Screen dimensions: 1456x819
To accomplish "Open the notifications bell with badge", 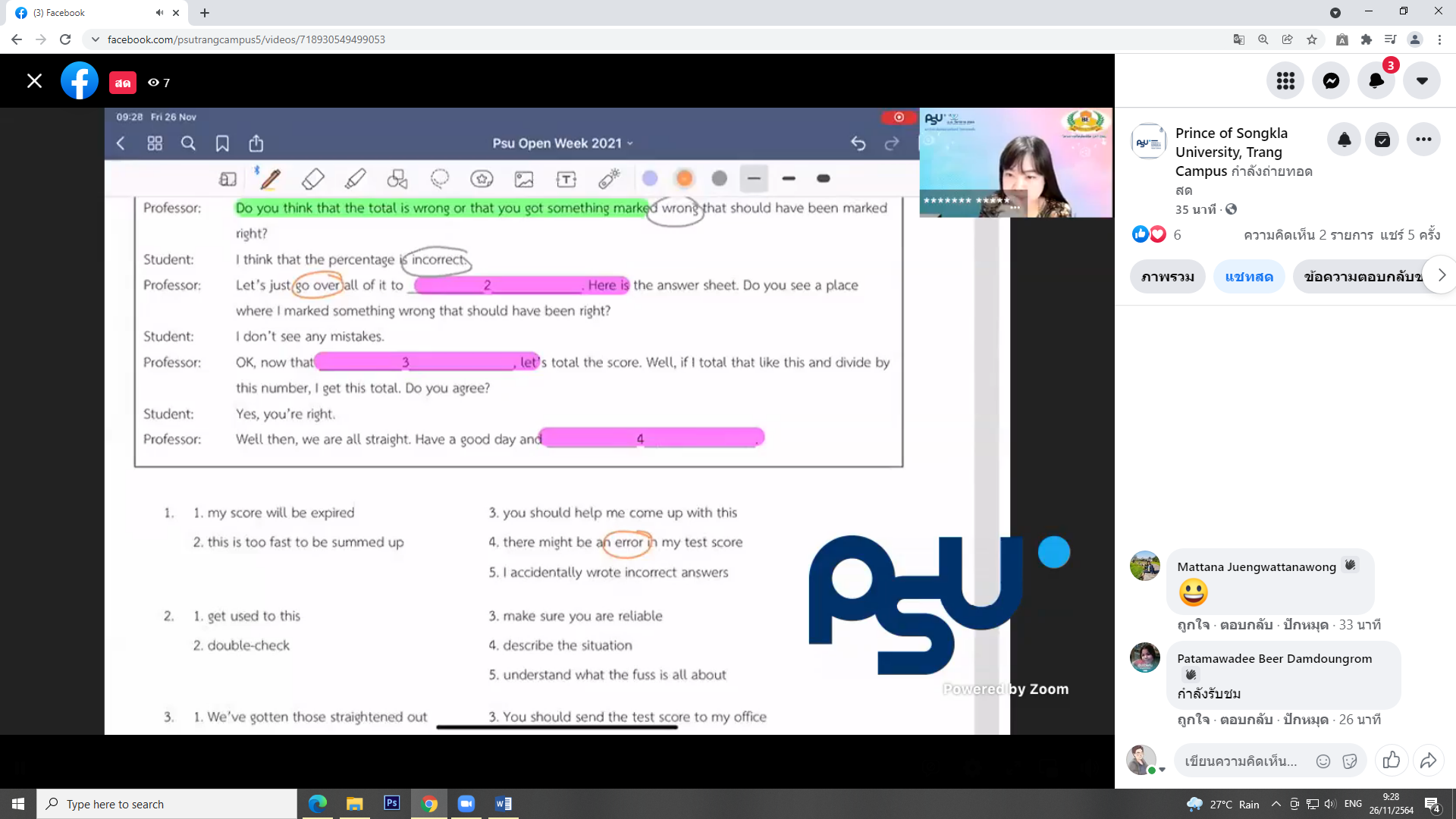I will (1376, 81).
